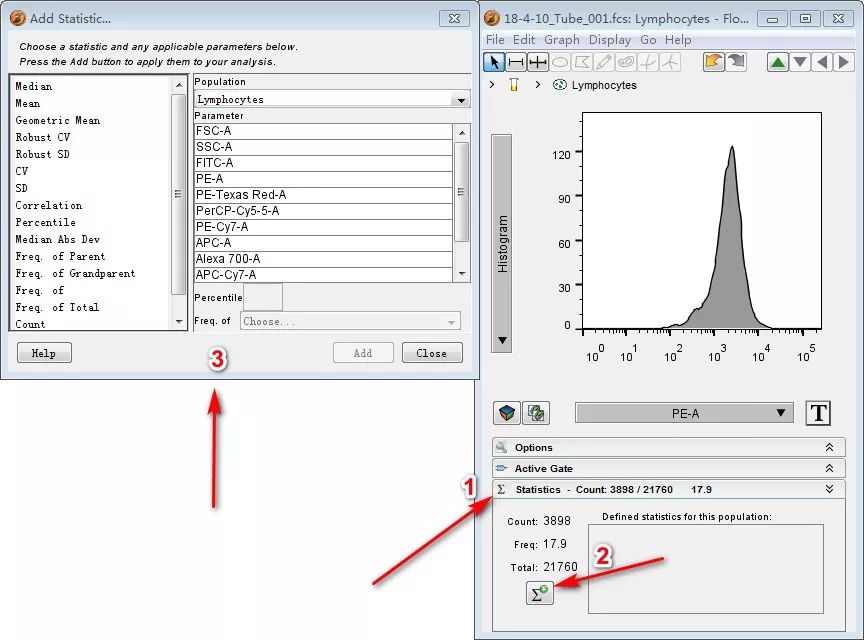Open the Help menu
The width and height of the screenshot is (864, 640).
678,40
